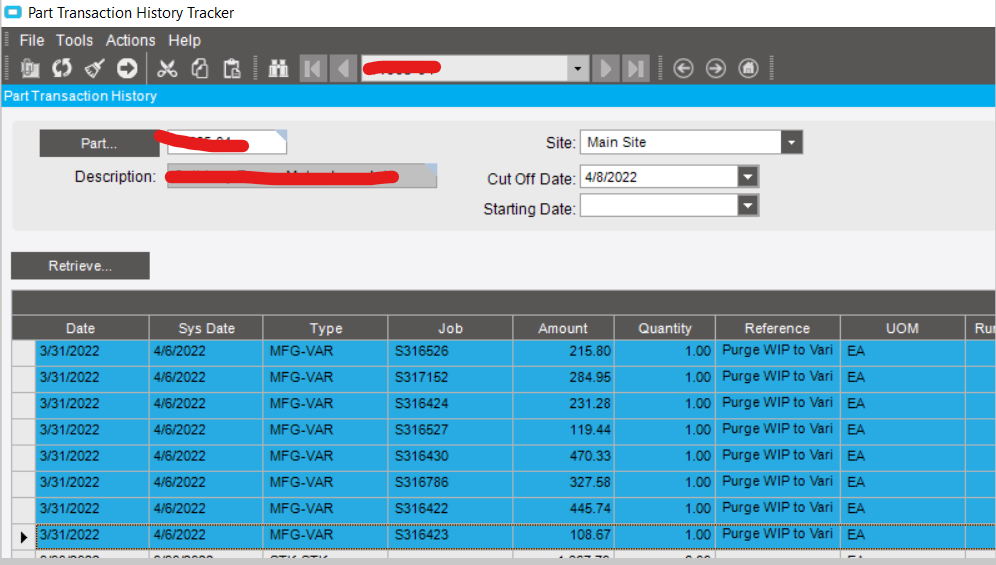The width and height of the screenshot is (996, 565).
Task: Sort by the Sys Date column header
Action: tap(206, 328)
